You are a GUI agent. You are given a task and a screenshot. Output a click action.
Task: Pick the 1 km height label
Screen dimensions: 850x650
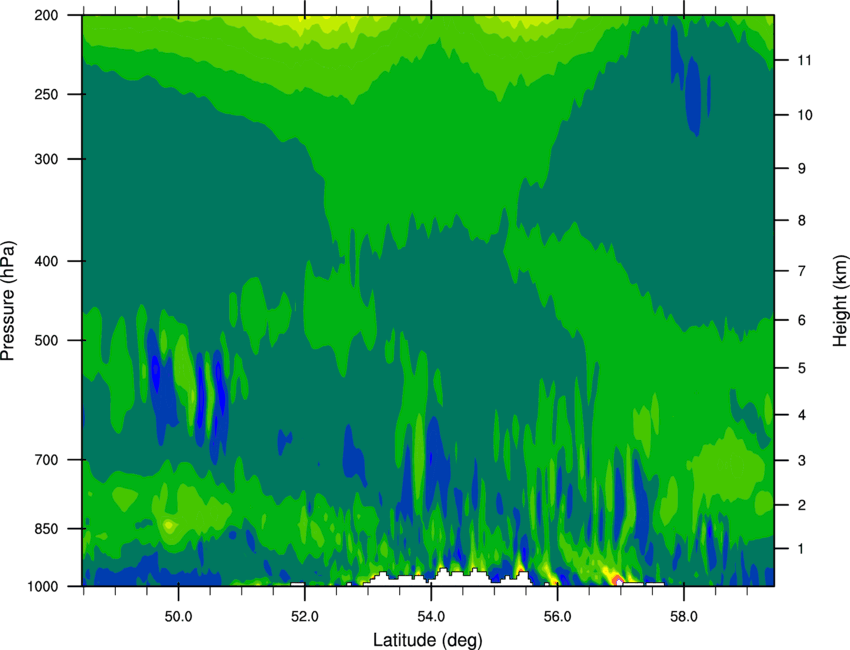(x=802, y=549)
